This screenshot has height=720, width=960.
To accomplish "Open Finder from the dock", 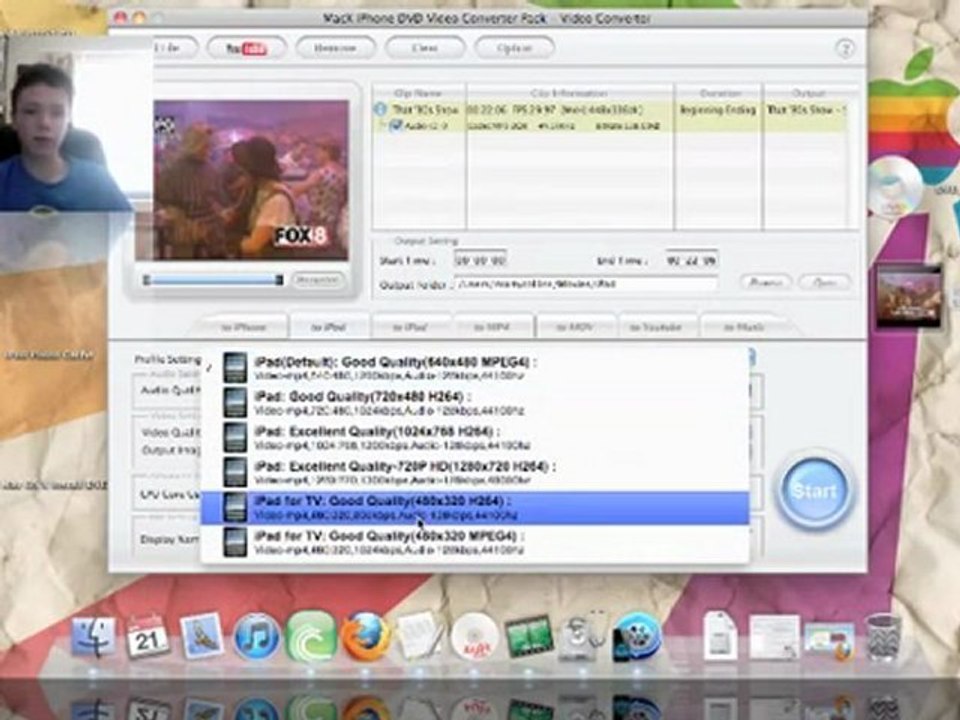I will (92, 637).
